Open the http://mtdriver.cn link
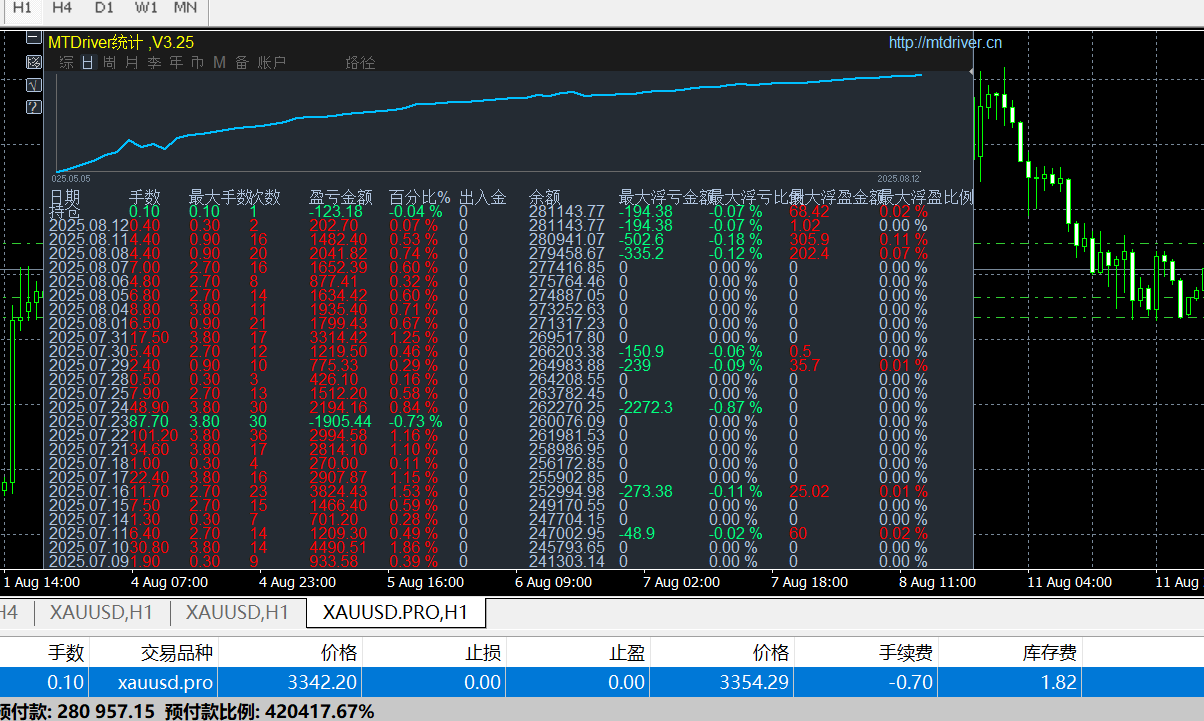 pyautogui.click(x=945, y=42)
